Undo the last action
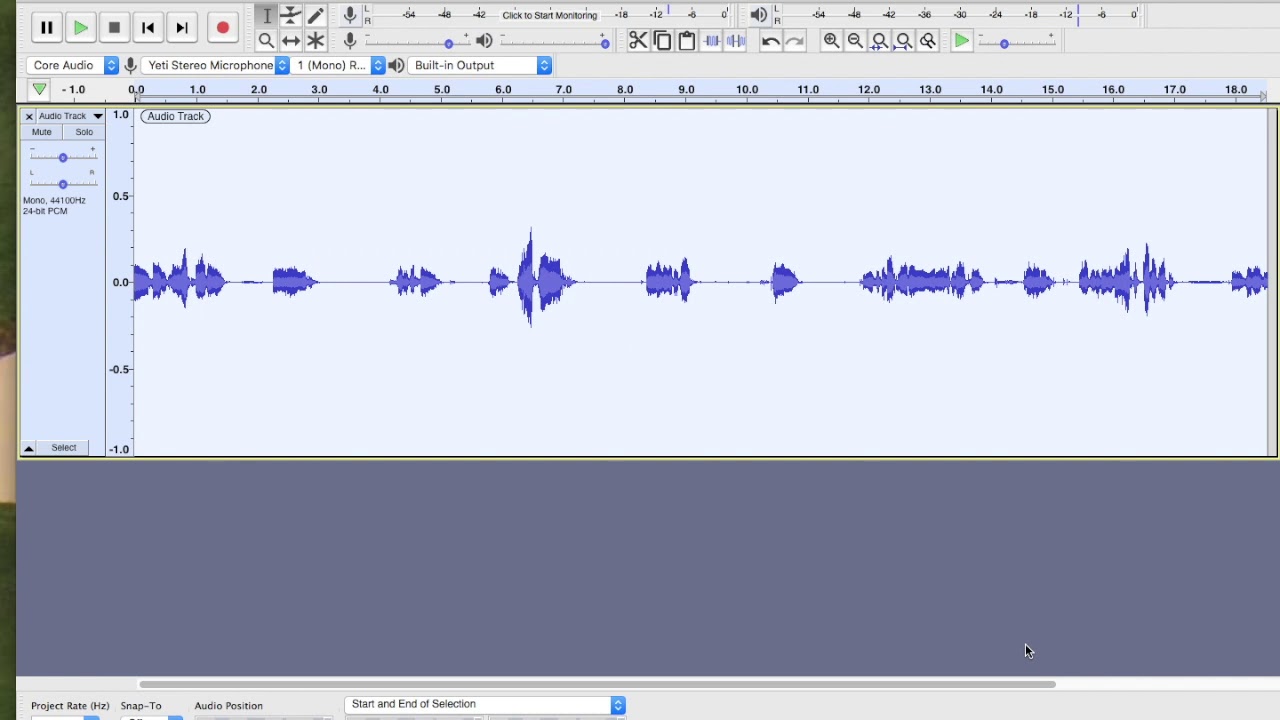This screenshot has height=720, width=1280. pyautogui.click(x=770, y=41)
